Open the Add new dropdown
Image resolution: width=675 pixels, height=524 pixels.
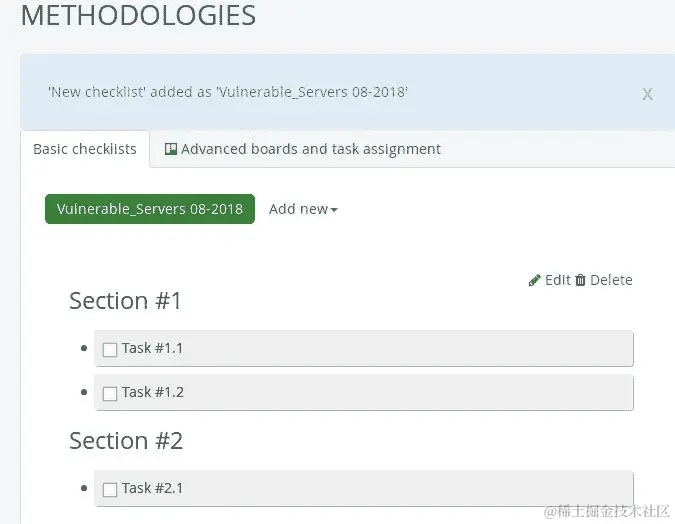click(303, 209)
